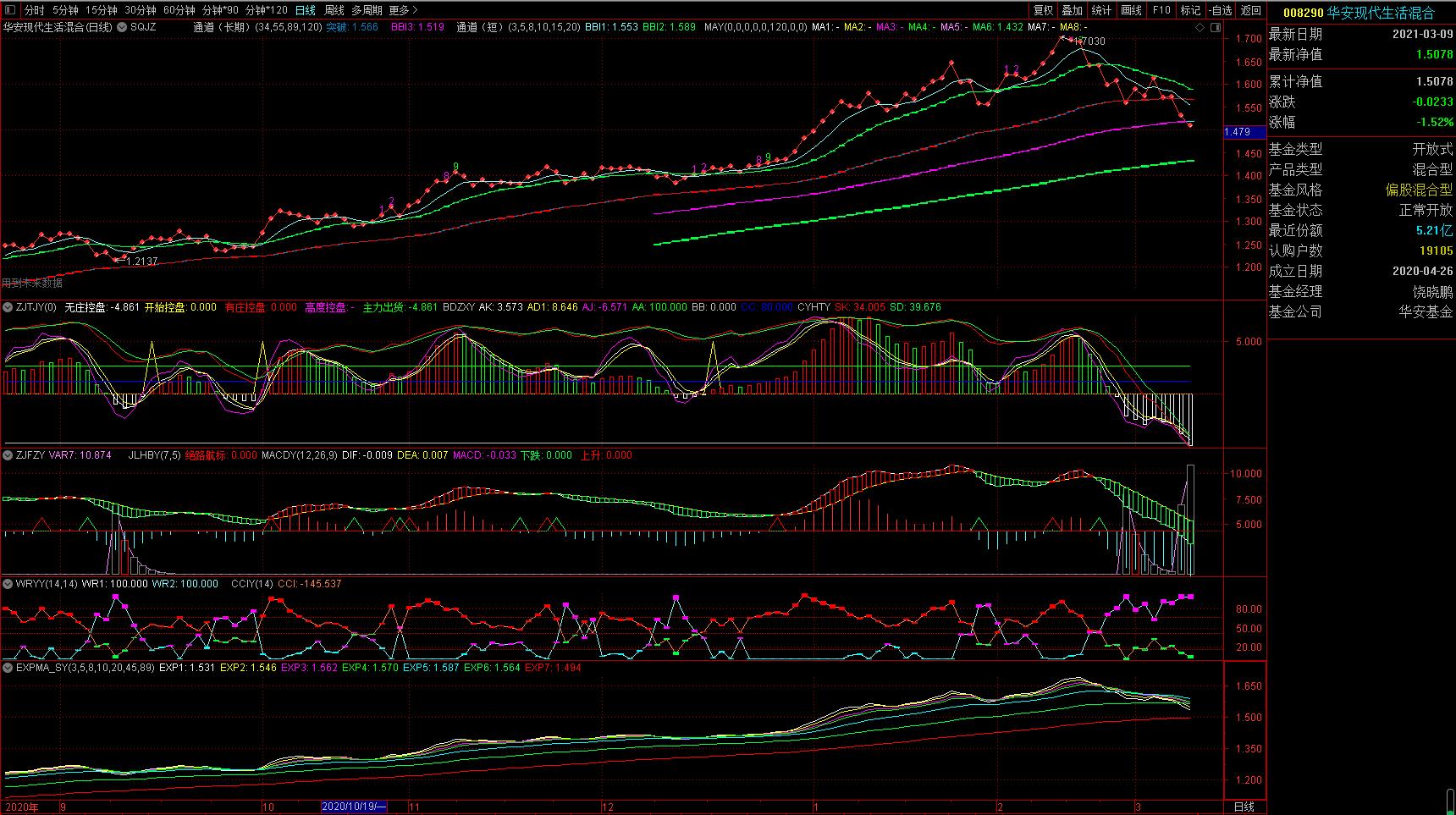This screenshot has width=1456, height=815.
Task: Expand the ZJFZY indicator panel dropdown
Action: pyautogui.click(x=8, y=455)
